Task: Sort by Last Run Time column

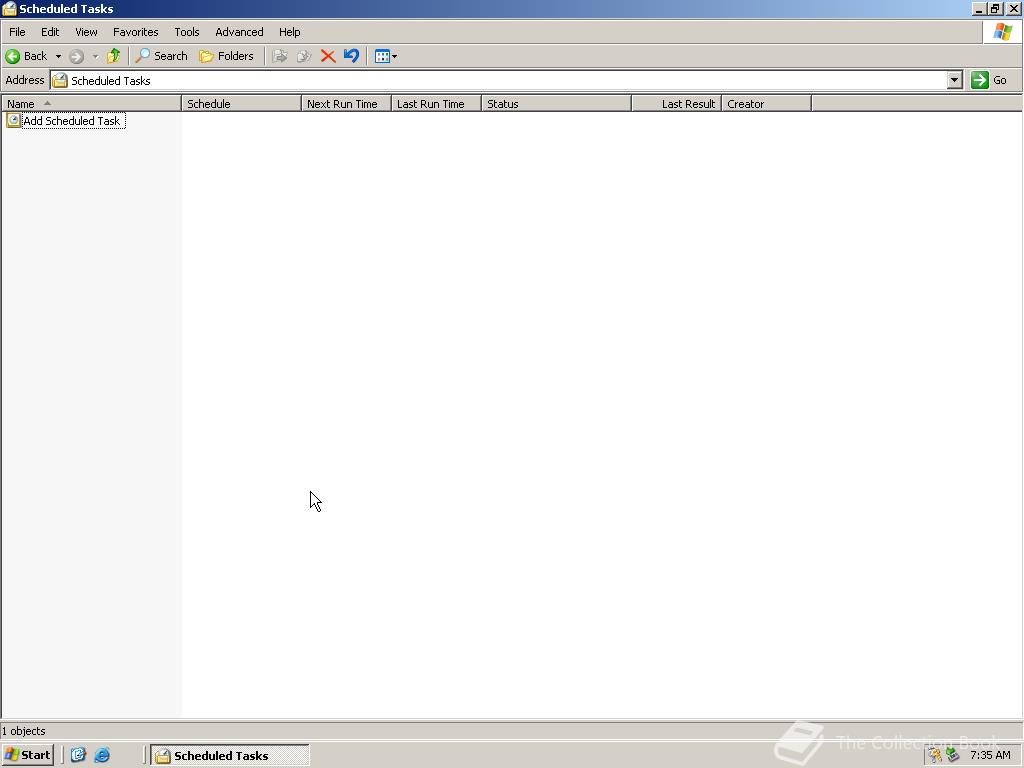Action: point(436,104)
